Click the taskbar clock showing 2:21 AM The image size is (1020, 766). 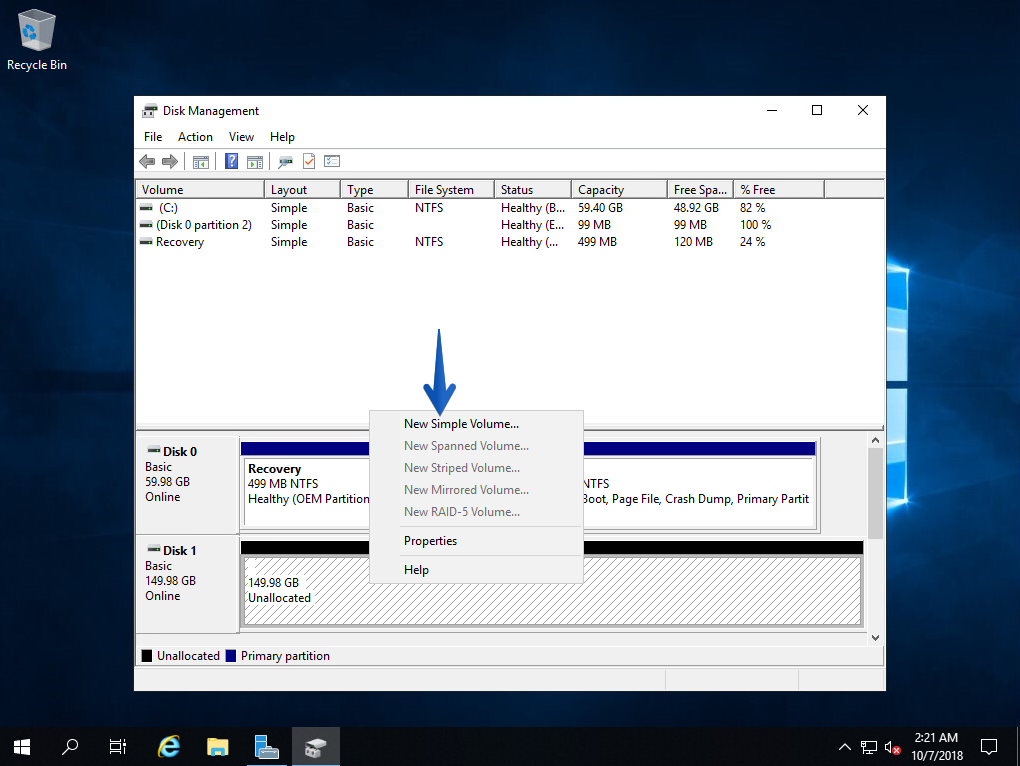(937, 746)
